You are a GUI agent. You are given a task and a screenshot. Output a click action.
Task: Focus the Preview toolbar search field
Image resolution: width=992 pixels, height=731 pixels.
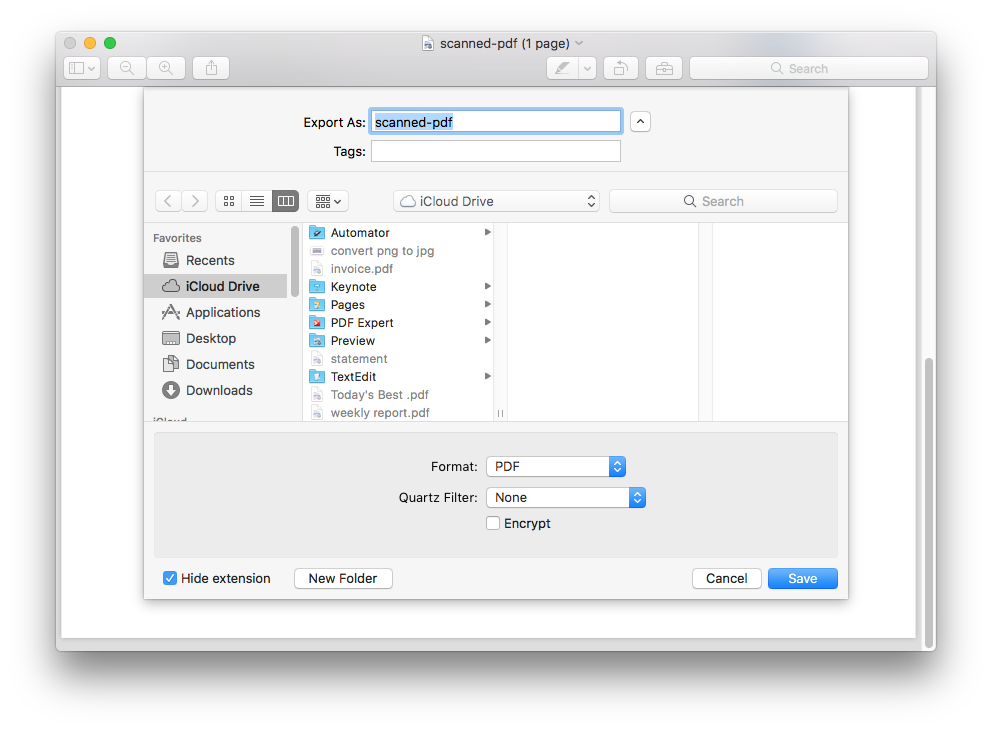[x=809, y=68]
